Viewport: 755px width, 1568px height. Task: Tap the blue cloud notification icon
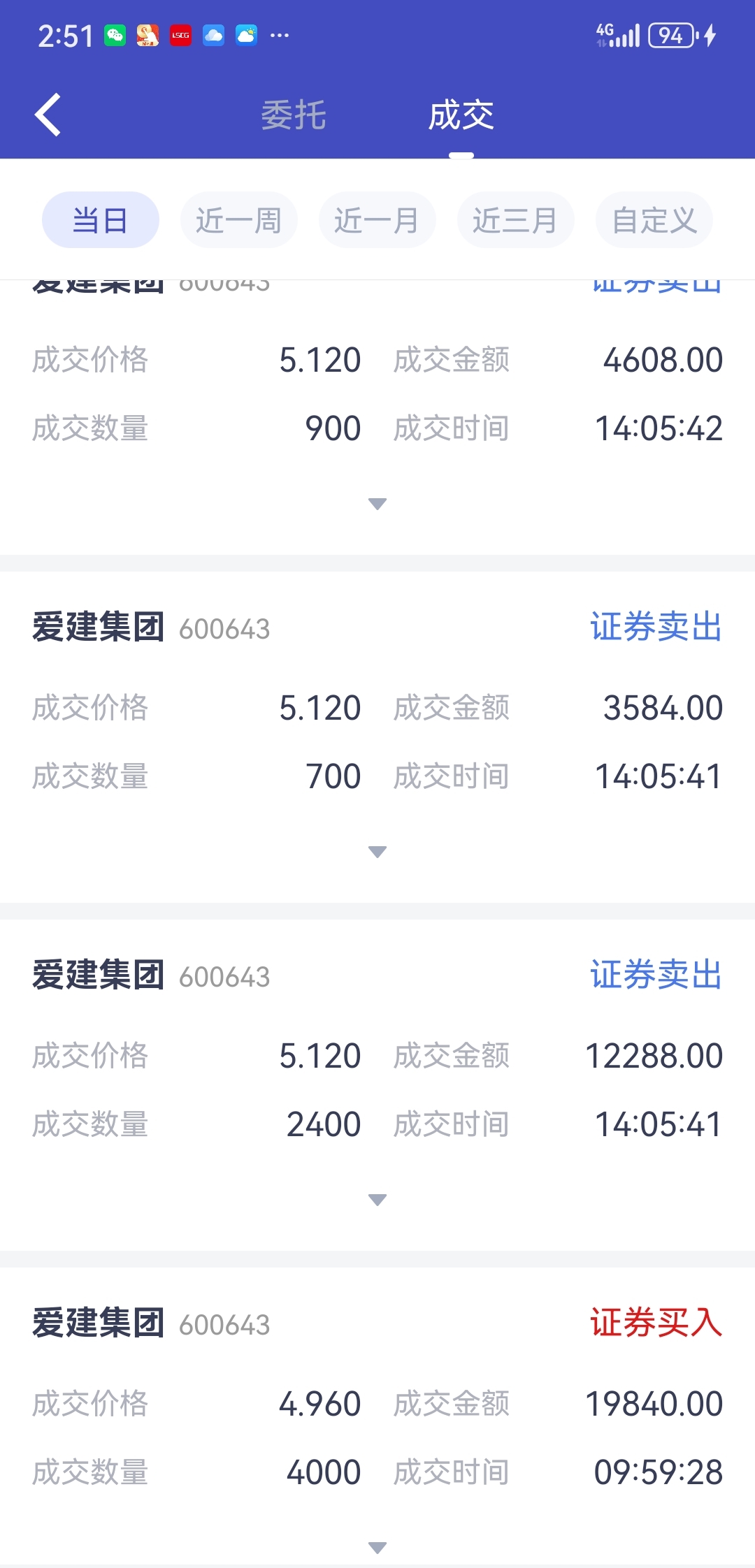[213, 35]
